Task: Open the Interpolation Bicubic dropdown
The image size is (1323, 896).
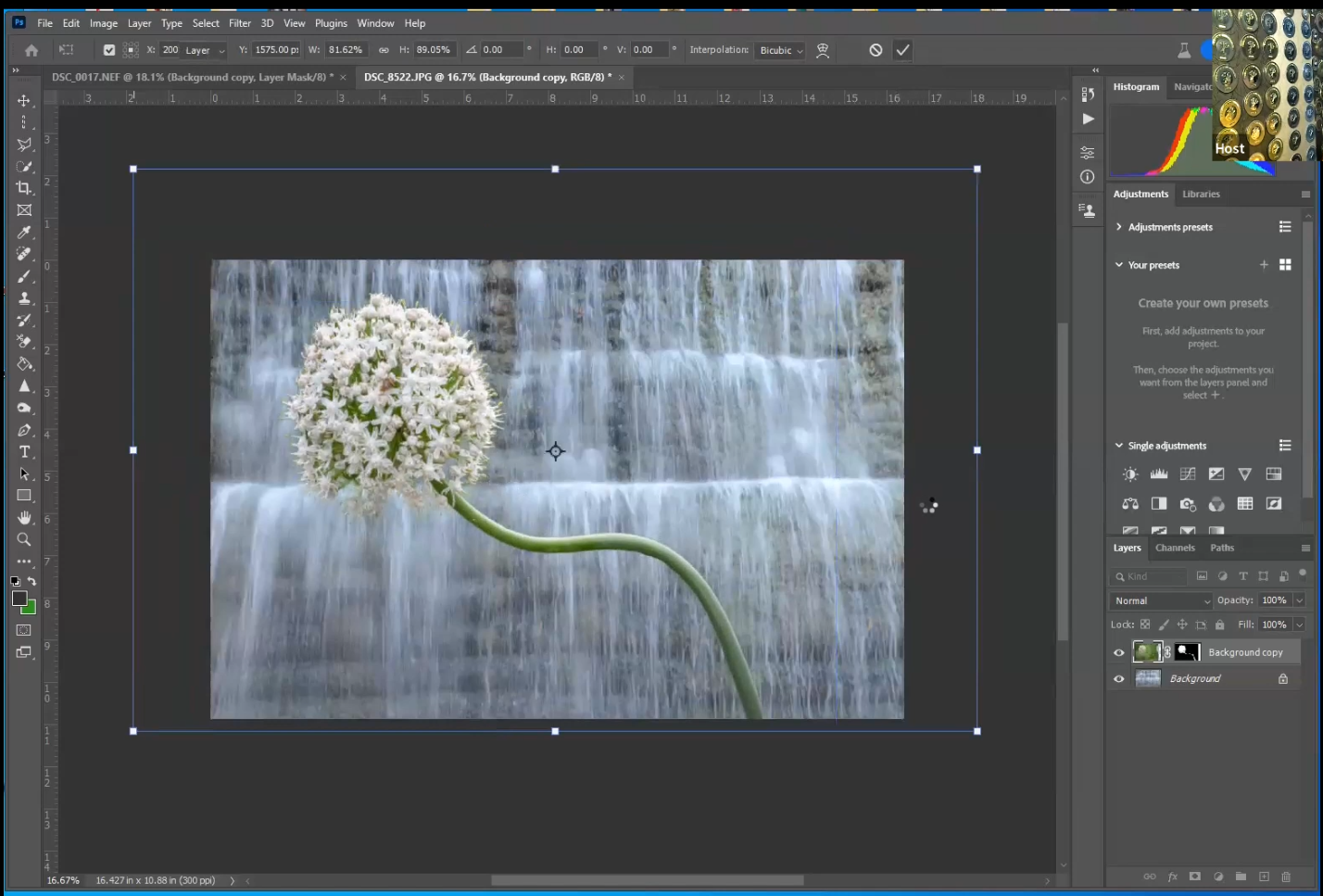Action: pyautogui.click(x=780, y=50)
